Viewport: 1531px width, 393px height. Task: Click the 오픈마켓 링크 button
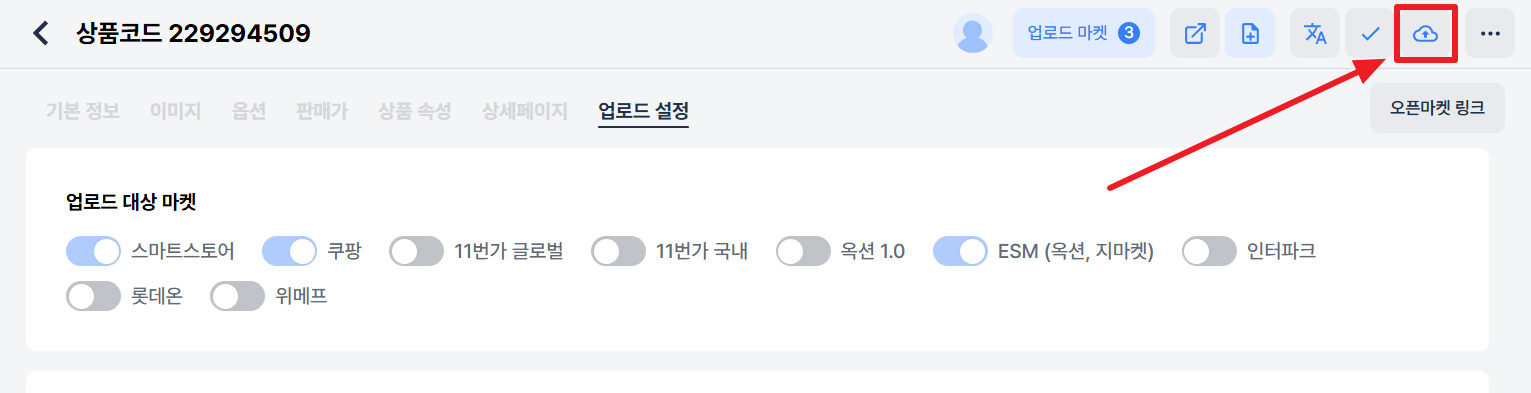(x=1437, y=108)
